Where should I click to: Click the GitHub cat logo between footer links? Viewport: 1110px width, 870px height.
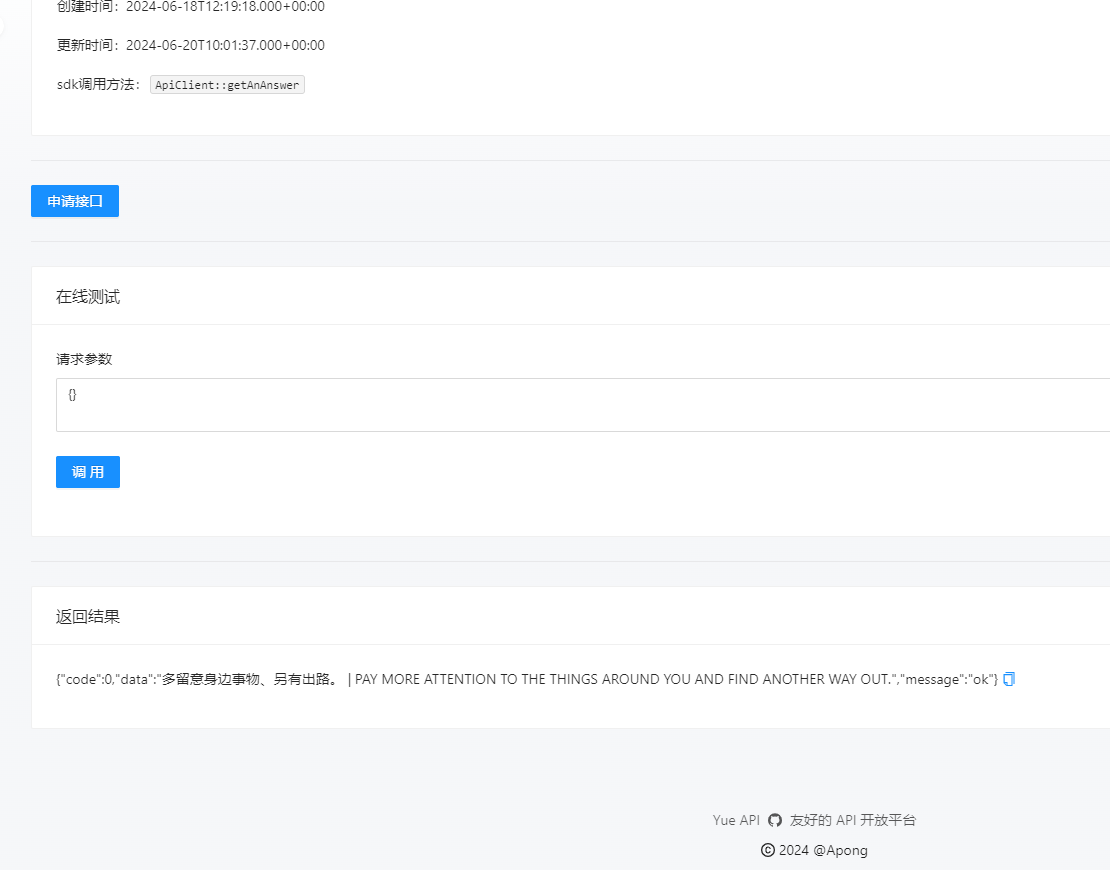pos(775,819)
